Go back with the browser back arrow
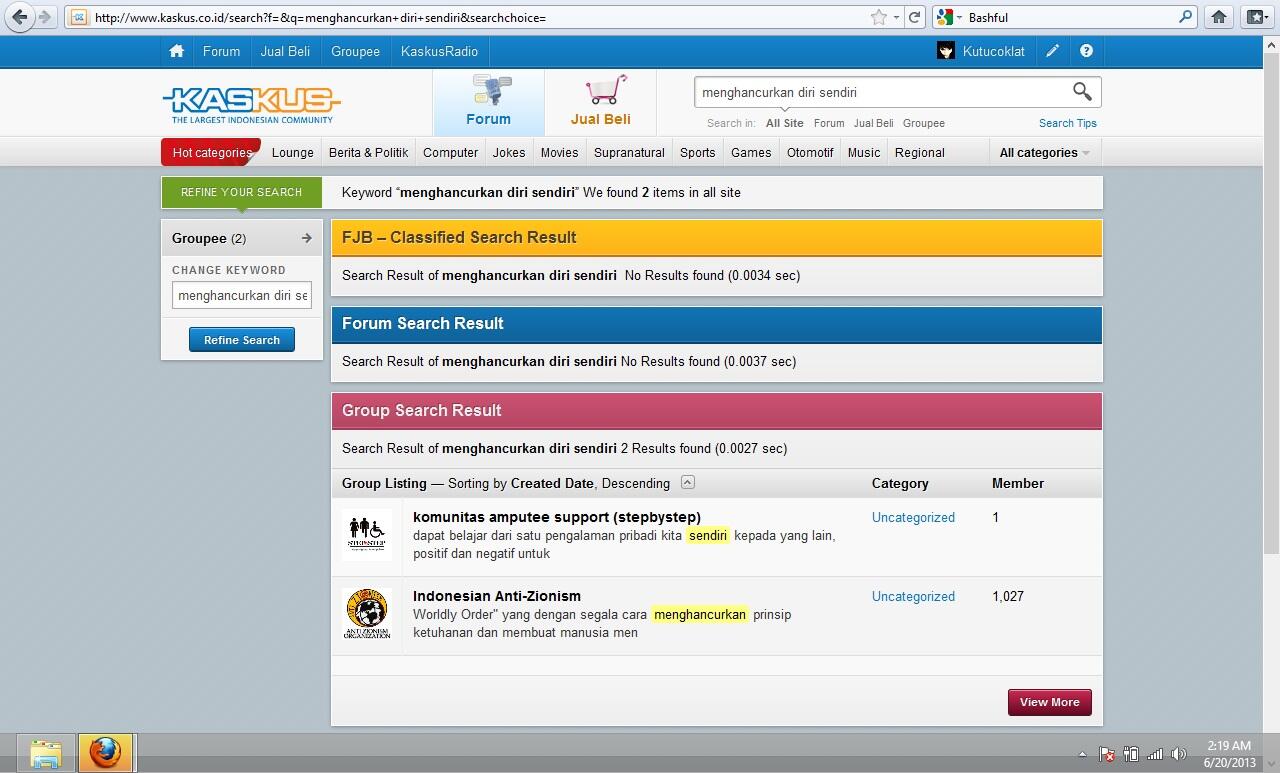 coord(19,17)
